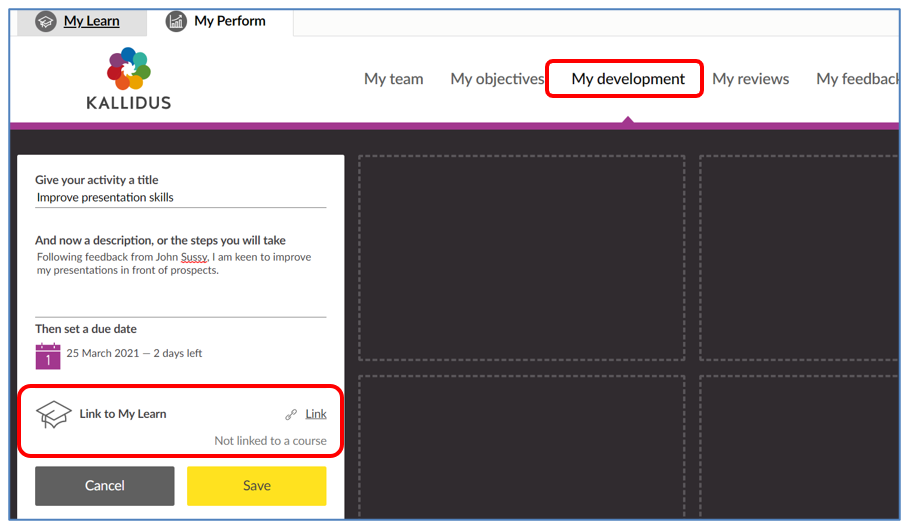Select the My development menu item
The width and height of the screenshot is (907, 527).
tap(627, 79)
